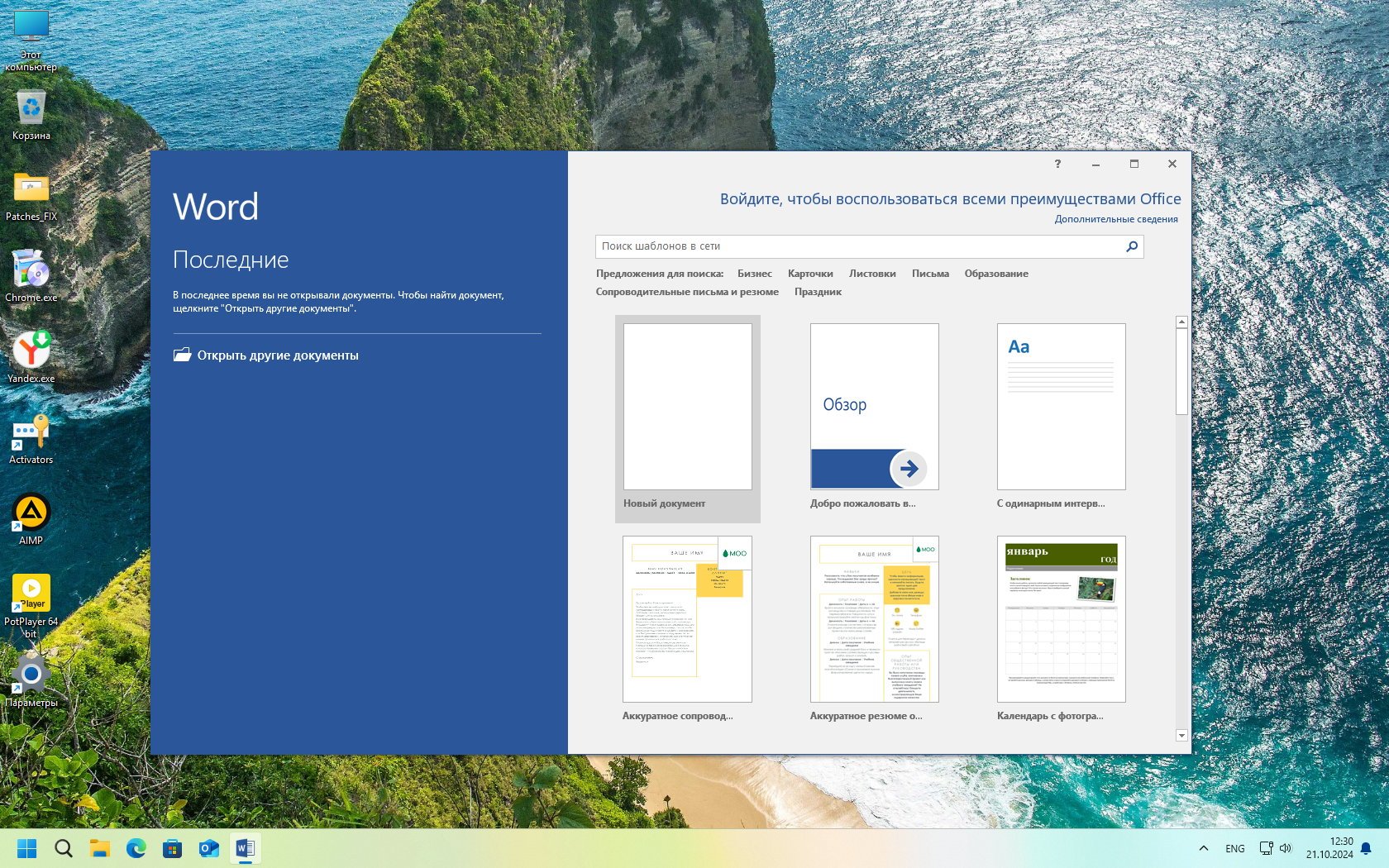Open the notifications bell in system tray
This screenshot has height=868, width=1389.
1366,848
